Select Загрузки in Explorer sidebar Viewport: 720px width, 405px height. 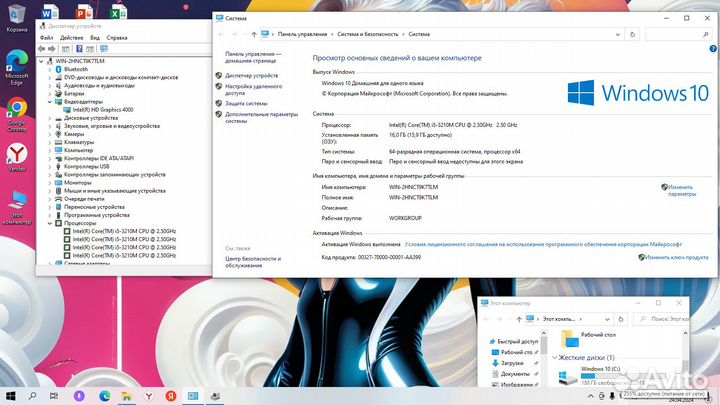pos(512,363)
